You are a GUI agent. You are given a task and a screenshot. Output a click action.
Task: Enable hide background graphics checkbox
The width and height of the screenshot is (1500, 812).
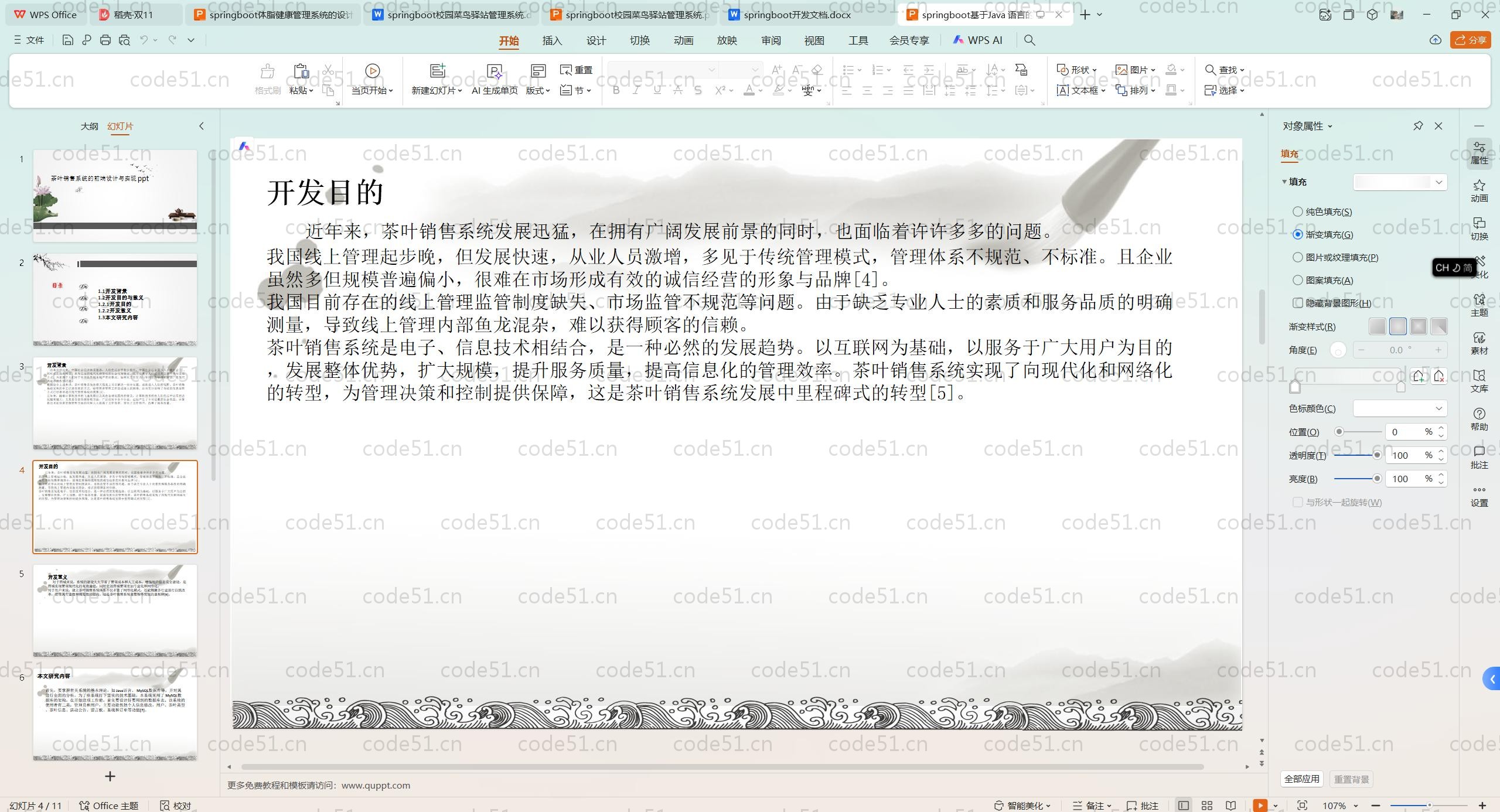click(x=1298, y=303)
